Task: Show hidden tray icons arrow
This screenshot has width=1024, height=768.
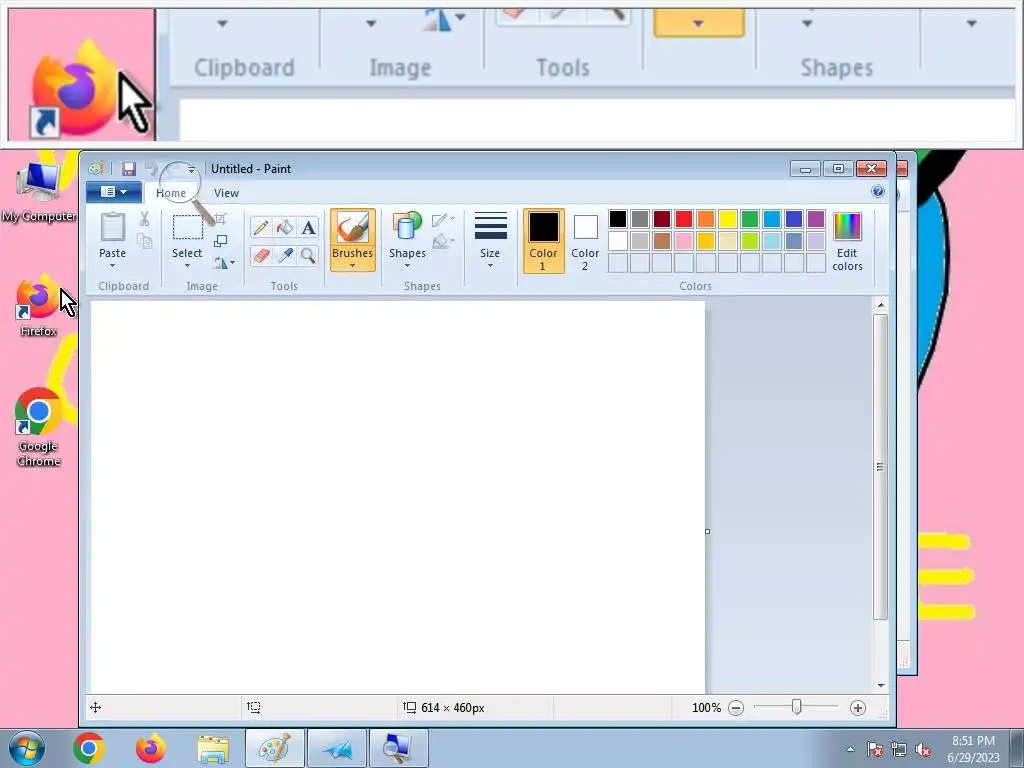Action: pyautogui.click(x=850, y=750)
